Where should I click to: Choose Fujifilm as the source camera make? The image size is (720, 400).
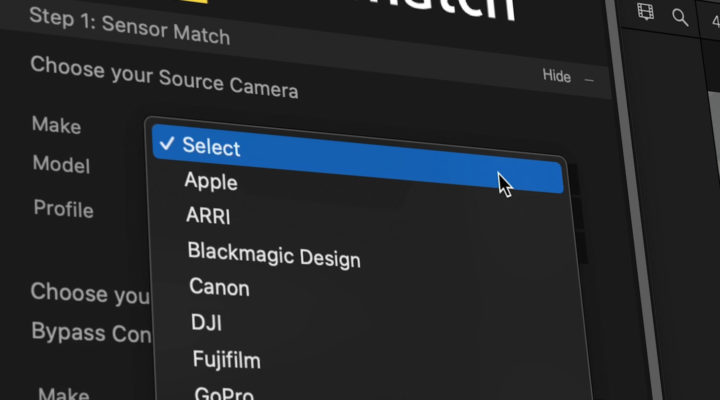226,359
